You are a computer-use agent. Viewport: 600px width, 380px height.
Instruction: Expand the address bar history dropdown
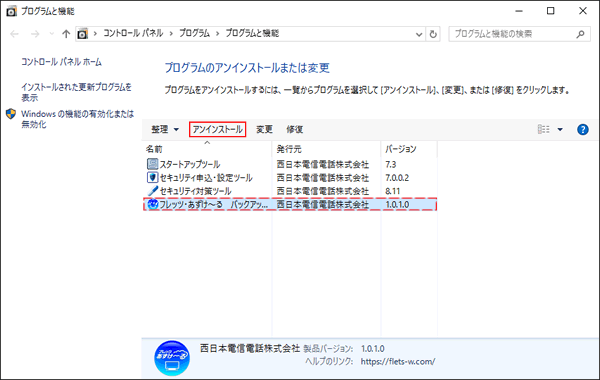[419, 34]
